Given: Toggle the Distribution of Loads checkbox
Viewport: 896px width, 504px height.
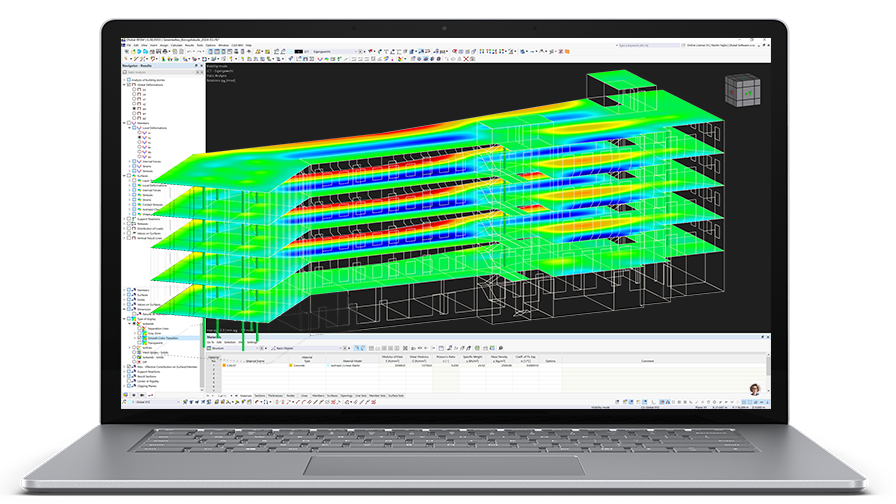Looking at the screenshot, I should 129,229.
